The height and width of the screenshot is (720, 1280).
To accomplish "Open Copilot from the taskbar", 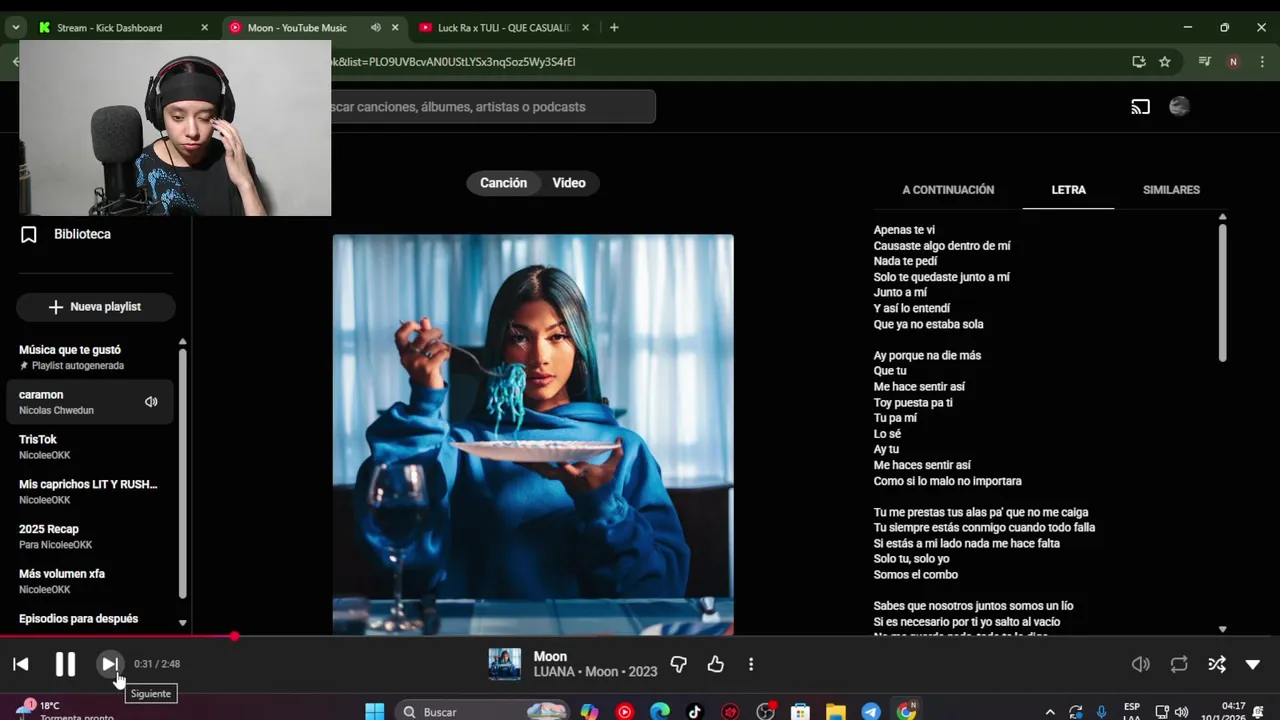I will 589,712.
